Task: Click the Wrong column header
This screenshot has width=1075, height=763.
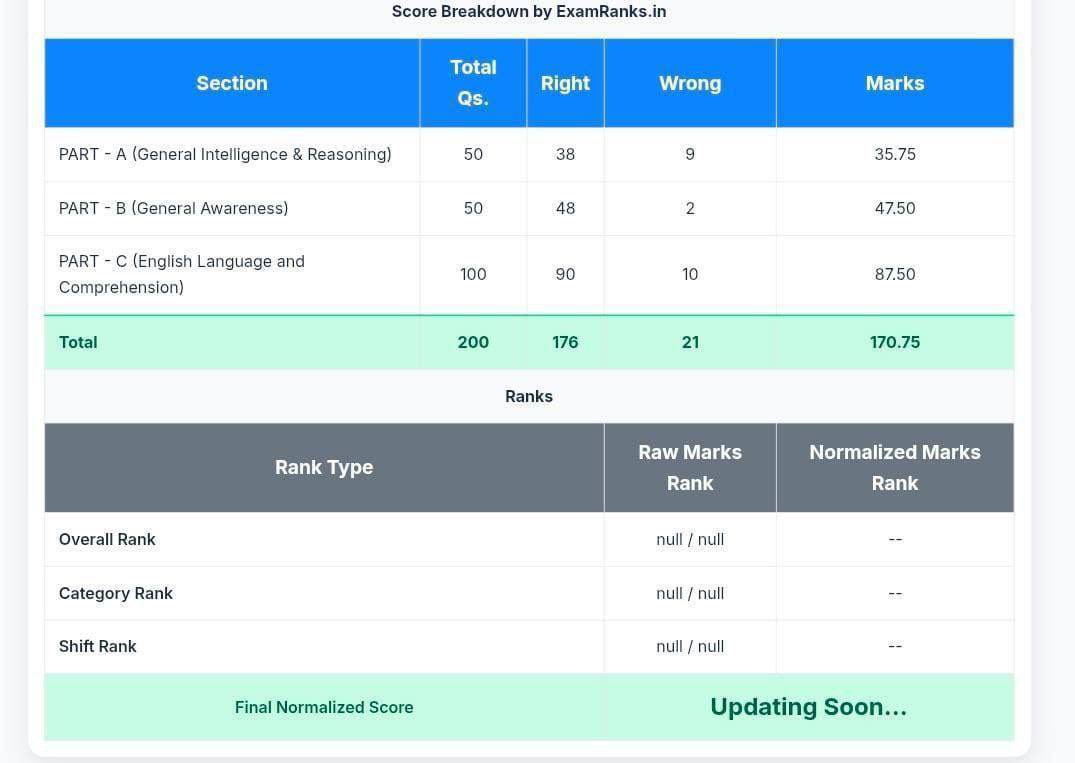Action: pyautogui.click(x=690, y=83)
